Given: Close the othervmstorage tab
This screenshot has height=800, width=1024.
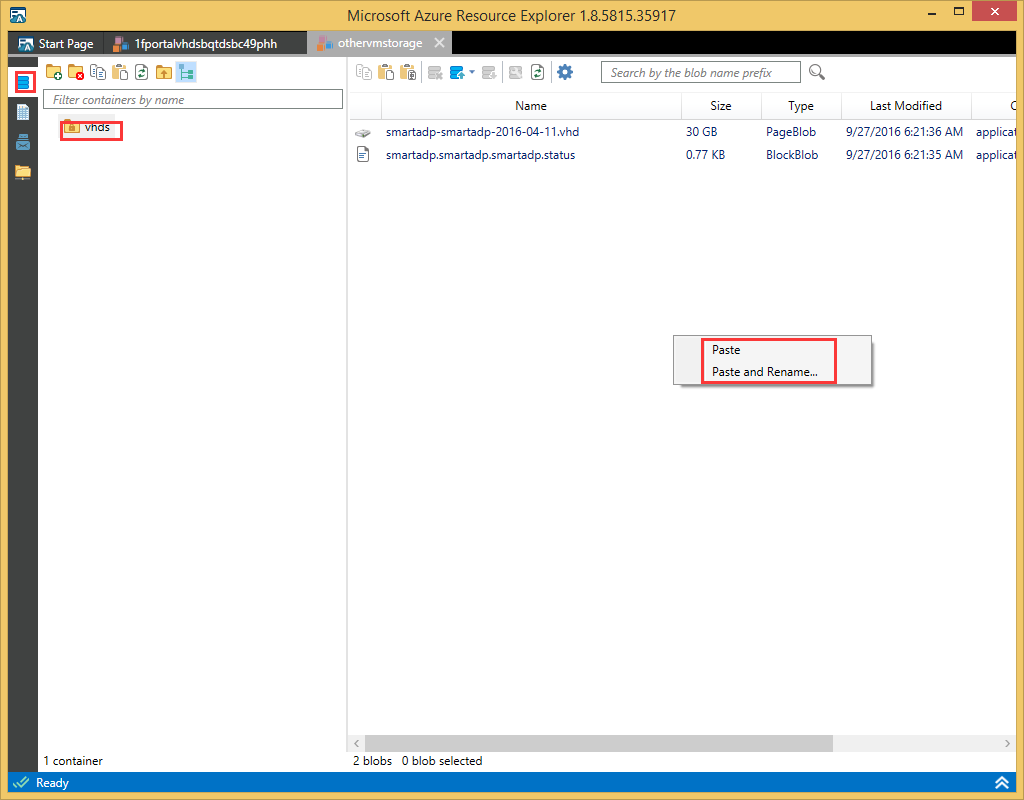Looking at the screenshot, I should pyautogui.click(x=439, y=44).
